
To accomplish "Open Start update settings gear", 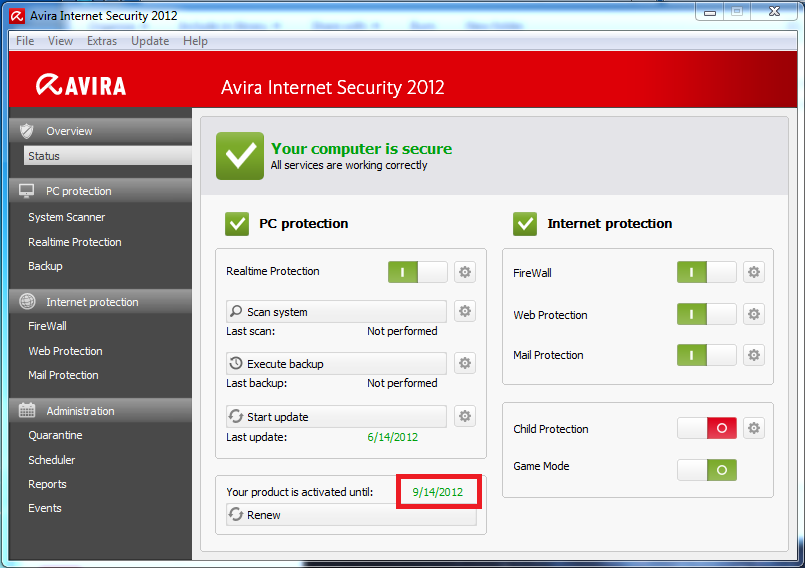I will 465,416.
